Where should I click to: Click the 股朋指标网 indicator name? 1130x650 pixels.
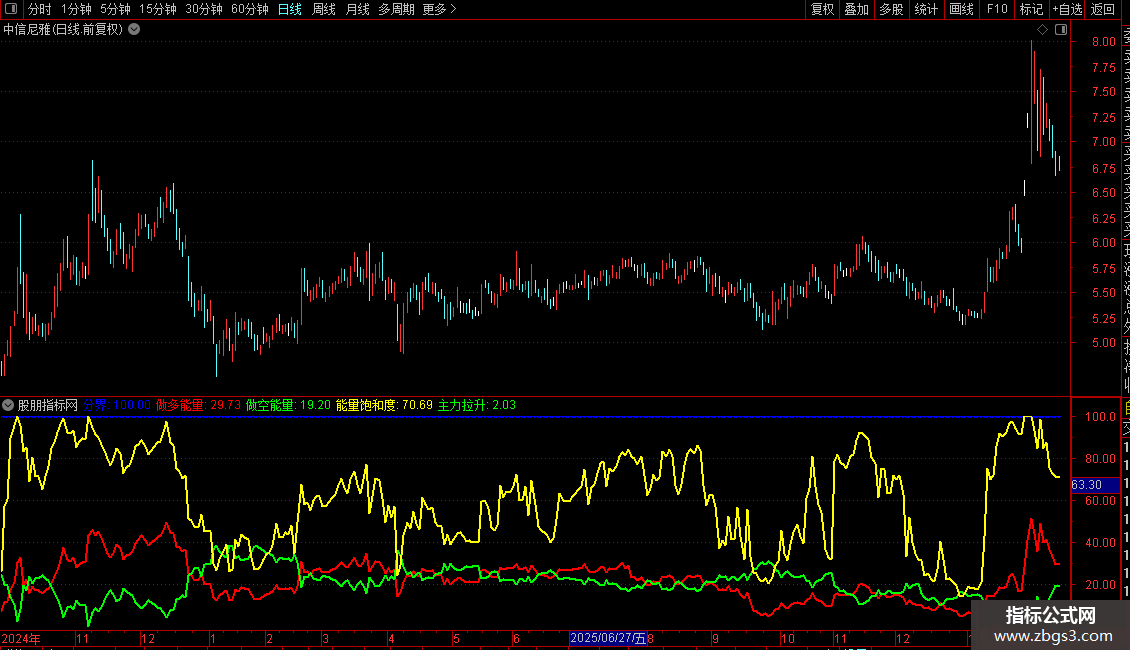pyautogui.click(x=48, y=405)
